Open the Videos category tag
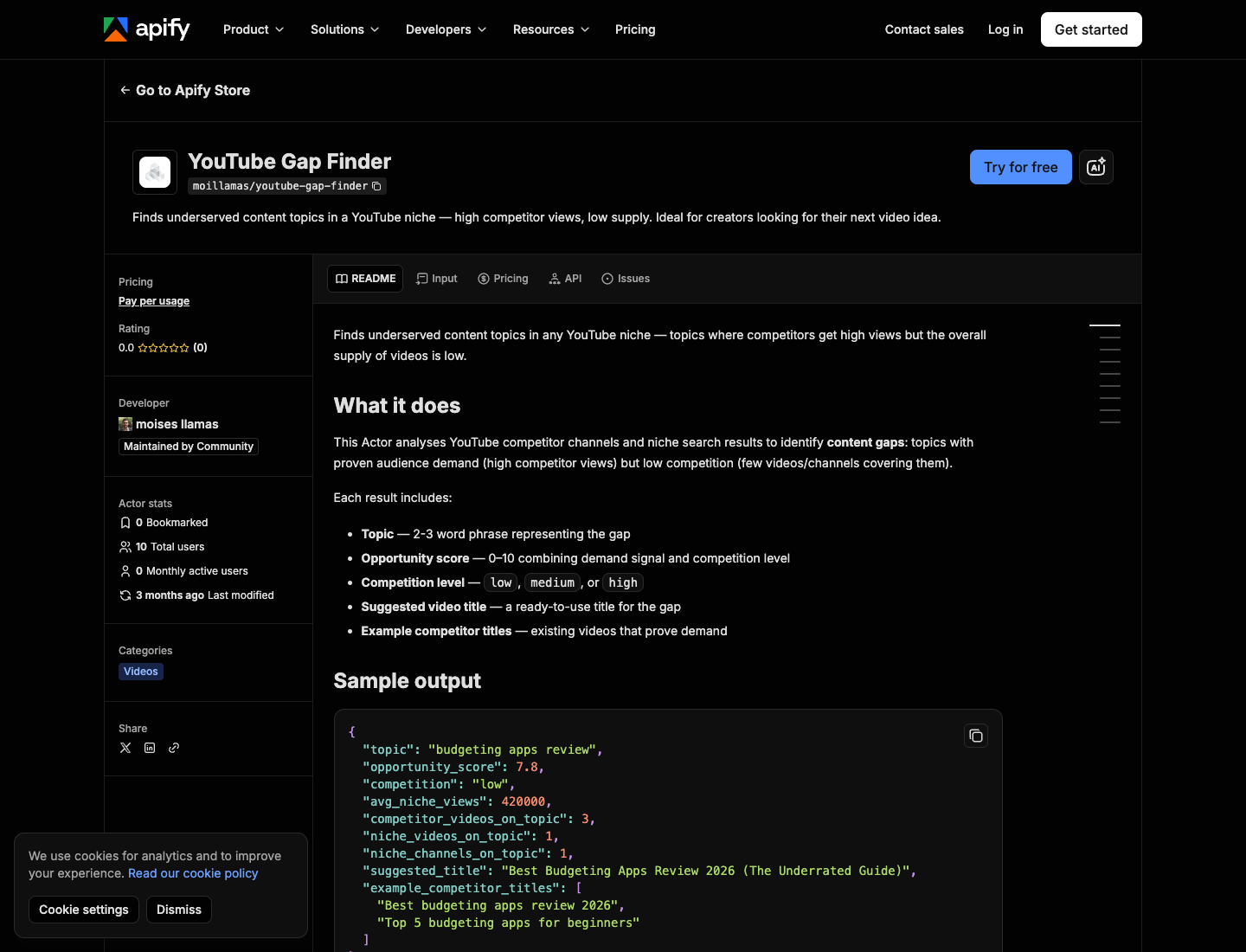 tap(141, 672)
